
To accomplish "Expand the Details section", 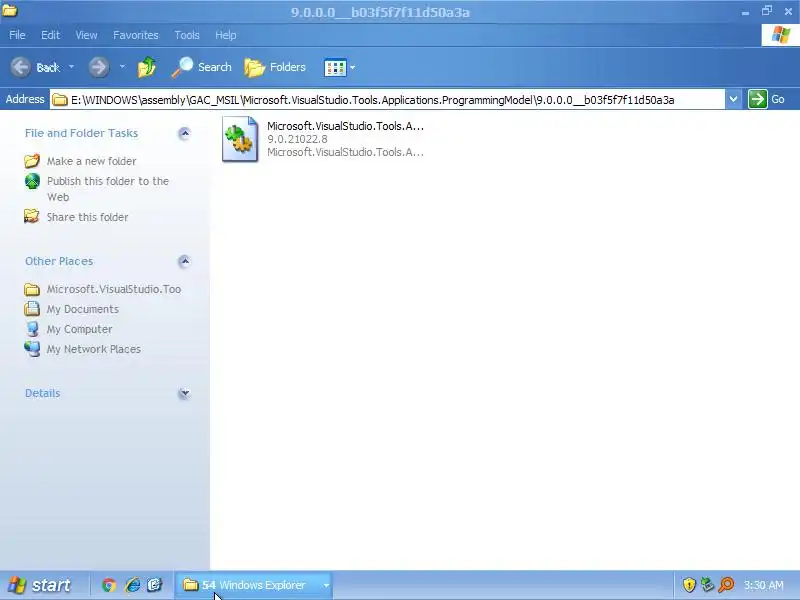I will [x=184, y=393].
